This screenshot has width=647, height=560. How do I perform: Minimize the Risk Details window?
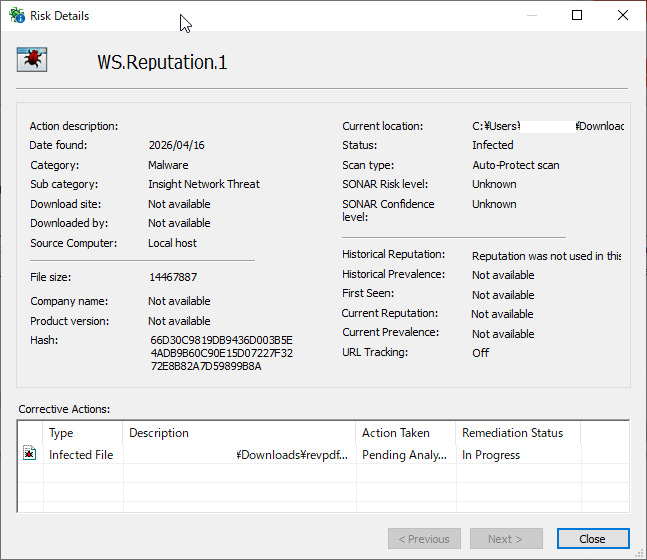(x=532, y=15)
